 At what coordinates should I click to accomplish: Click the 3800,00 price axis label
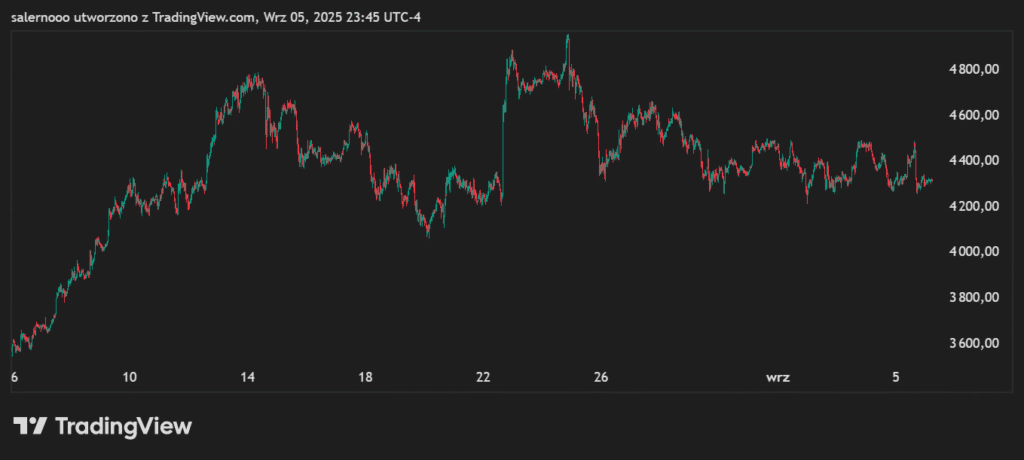pos(974,297)
